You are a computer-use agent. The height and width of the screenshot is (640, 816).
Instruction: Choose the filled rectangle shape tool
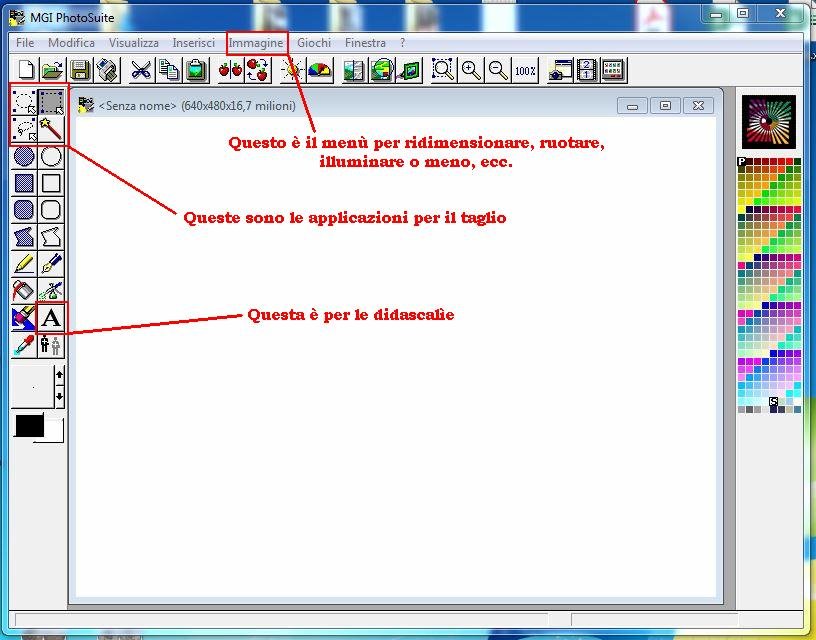pyautogui.click(x=24, y=183)
